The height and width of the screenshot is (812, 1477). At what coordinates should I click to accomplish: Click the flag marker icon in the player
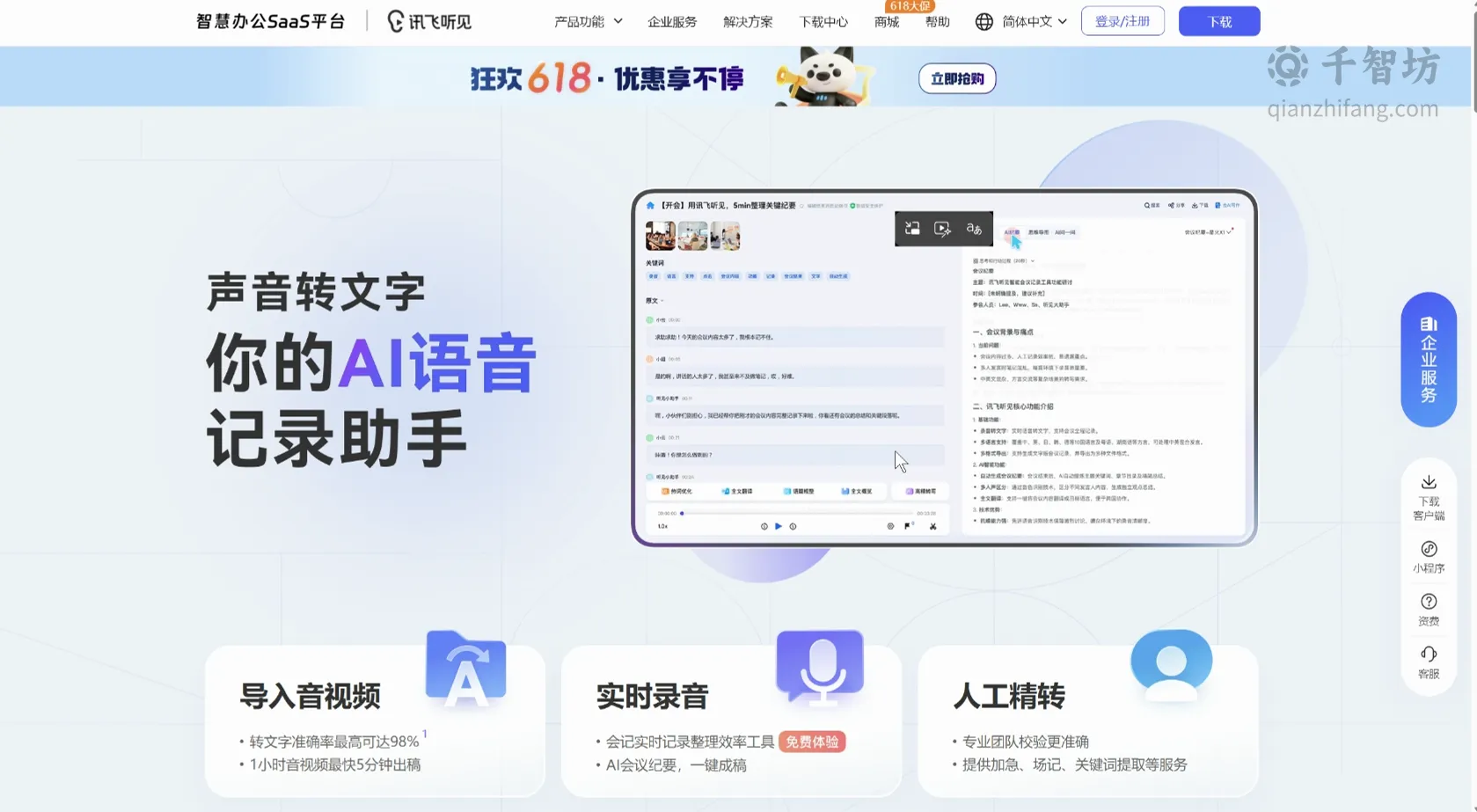point(908,526)
